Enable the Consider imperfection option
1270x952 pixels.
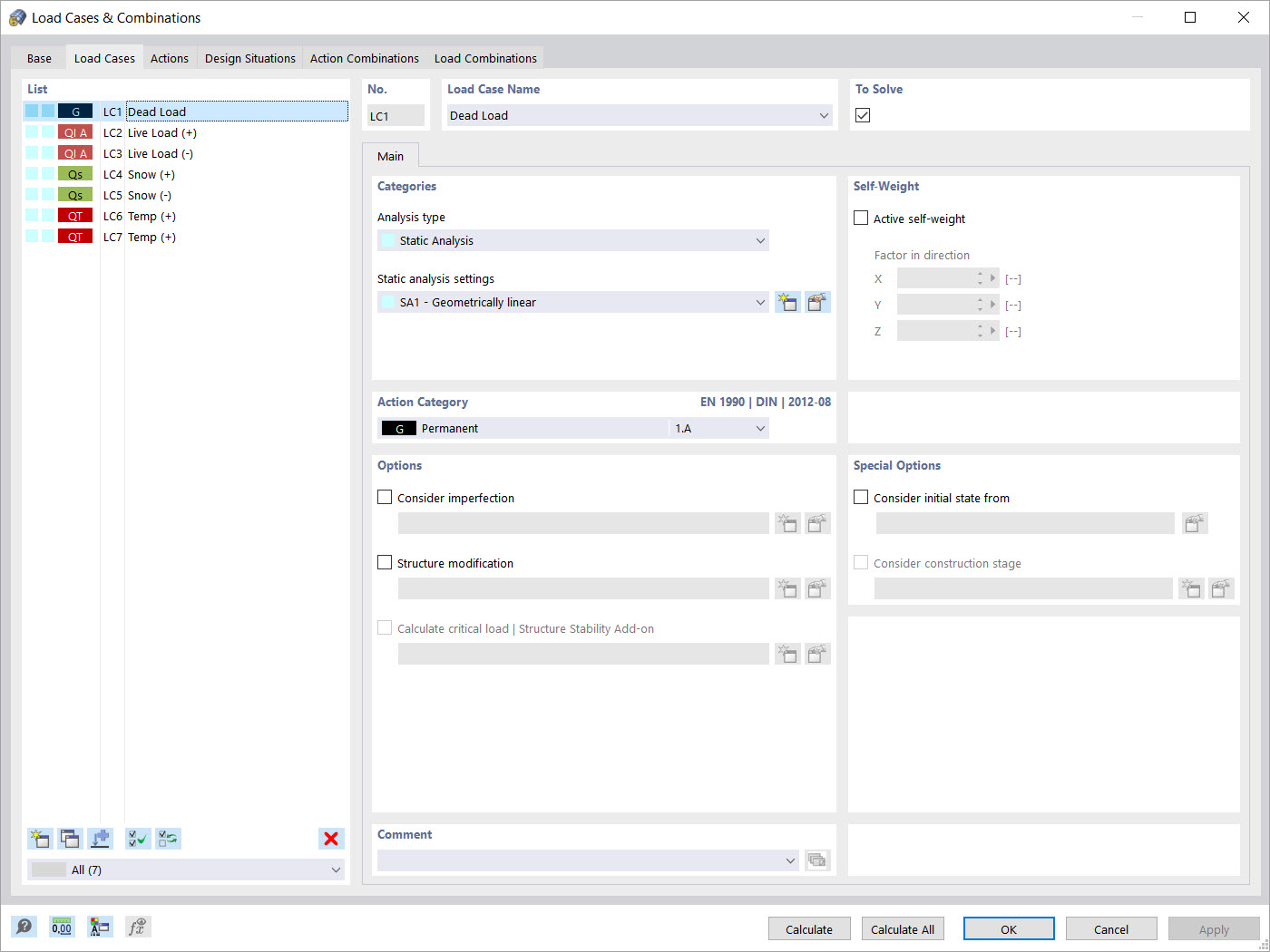pos(385,497)
